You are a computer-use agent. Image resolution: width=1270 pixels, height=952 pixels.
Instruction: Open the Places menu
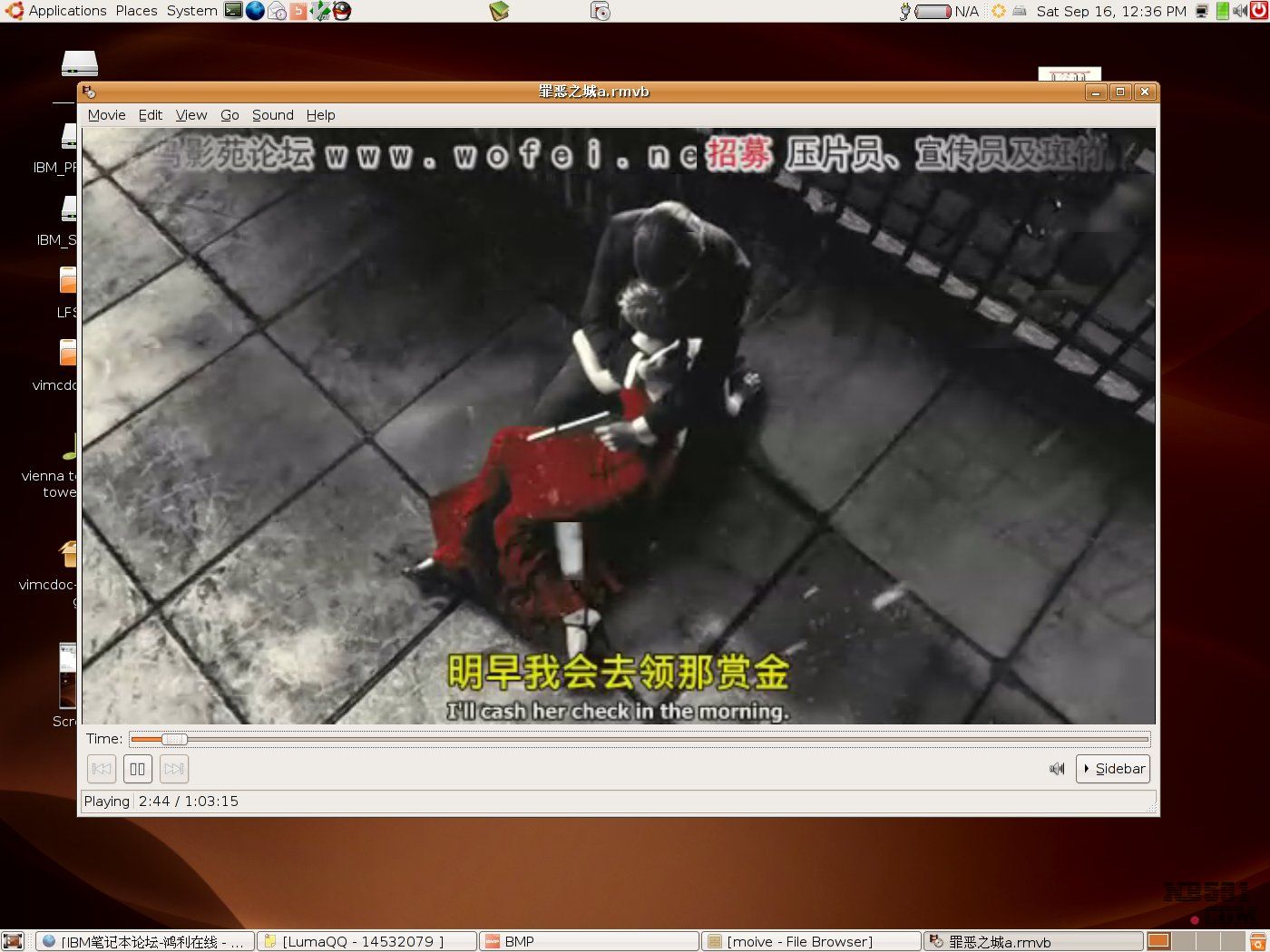(136, 11)
